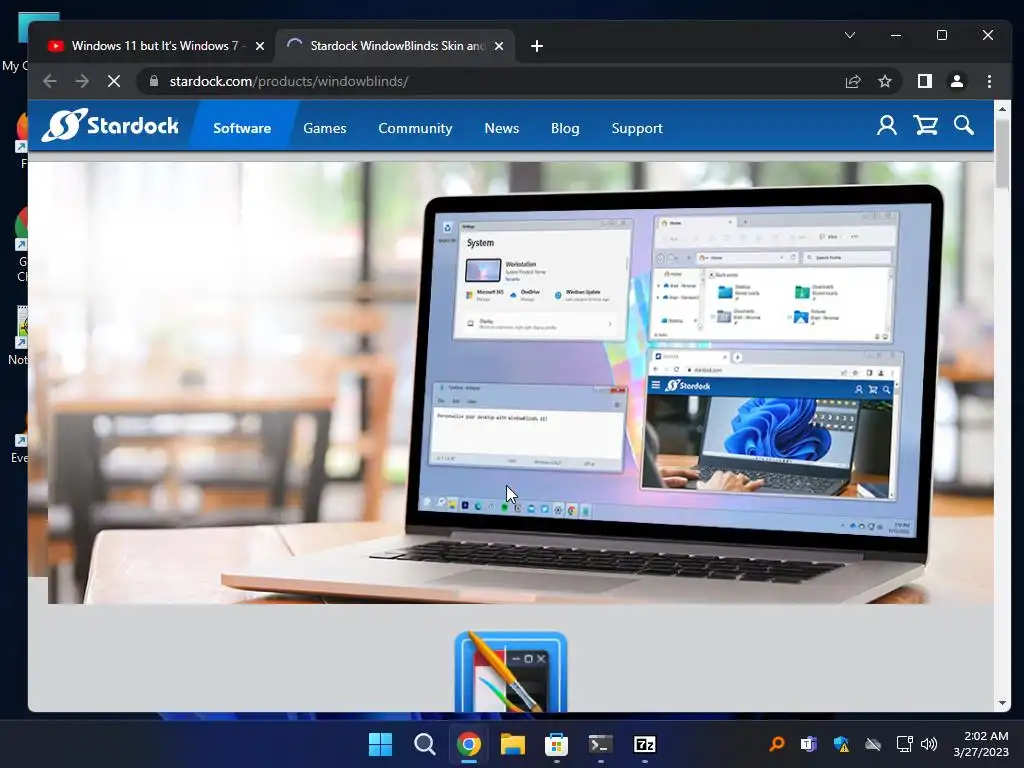
Task: Click the WindowBlinds product icon
Action: pyautogui.click(x=511, y=671)
